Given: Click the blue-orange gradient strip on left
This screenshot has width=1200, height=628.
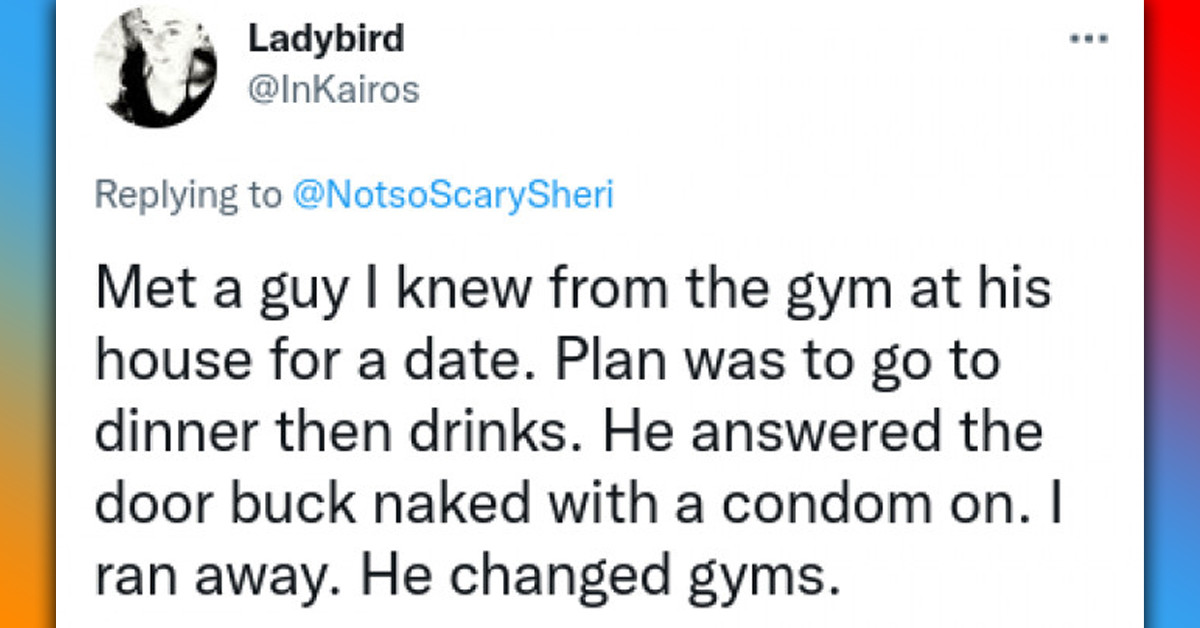Looking at the screenshot, I should click(26, 314).
